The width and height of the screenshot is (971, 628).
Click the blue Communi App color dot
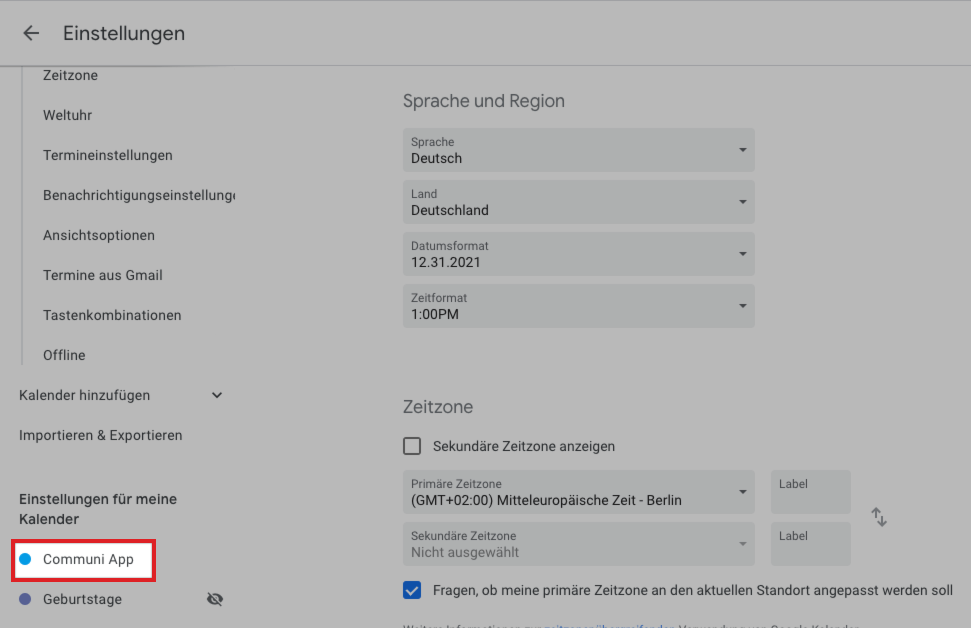pos(25,559)
